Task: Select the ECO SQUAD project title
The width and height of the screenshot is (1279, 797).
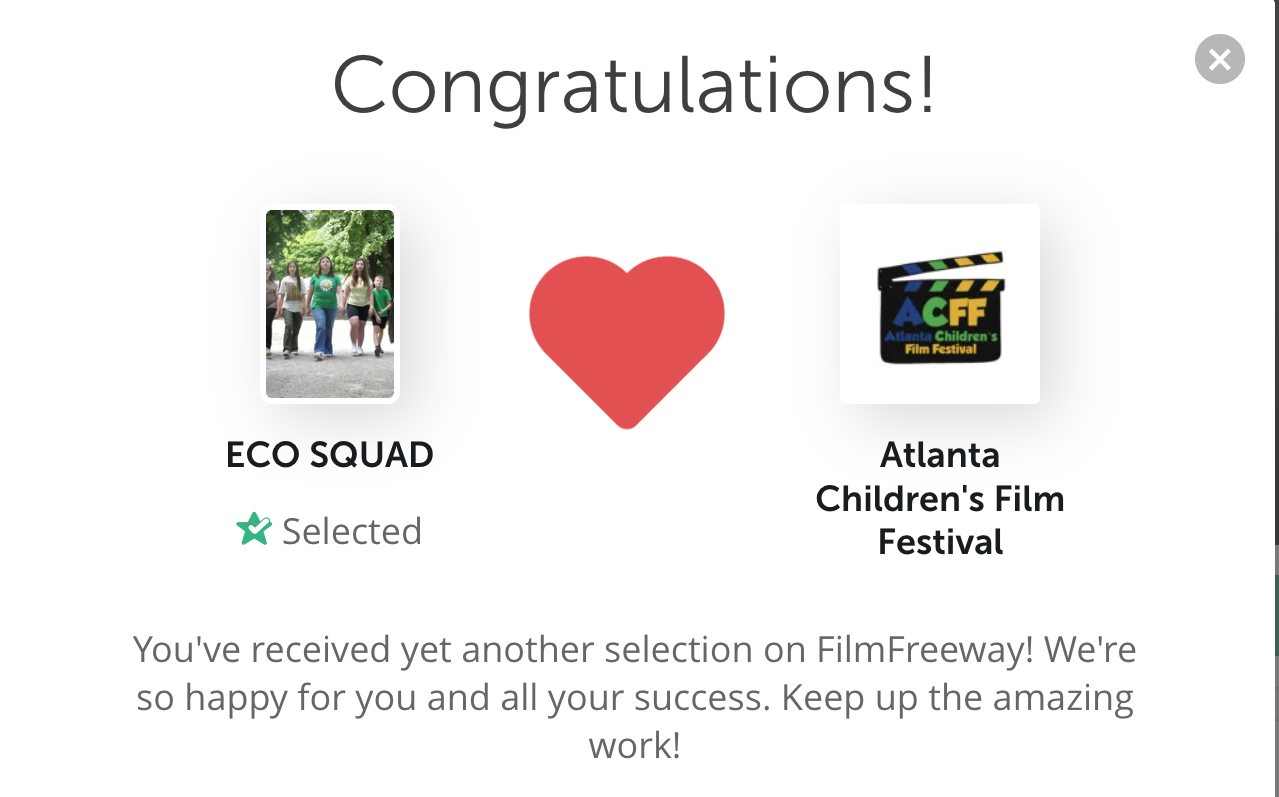Action: 330,455
